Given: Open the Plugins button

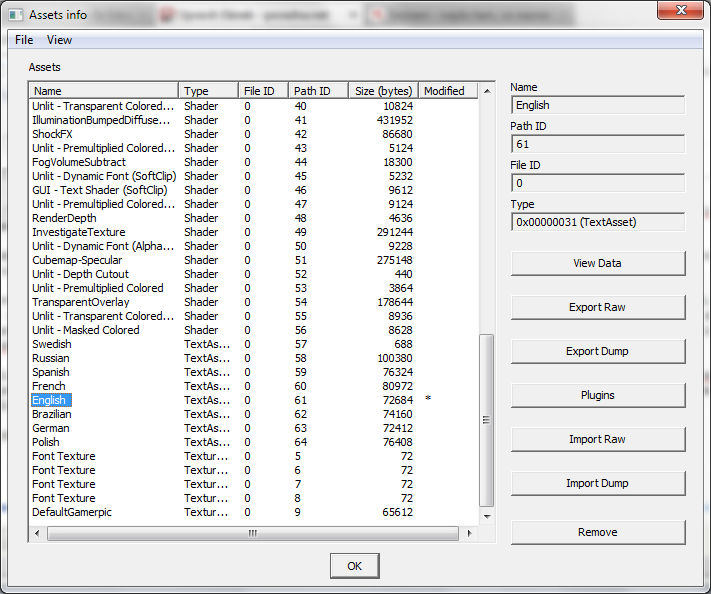Looking at the screenshot, I should click(597, 395).
